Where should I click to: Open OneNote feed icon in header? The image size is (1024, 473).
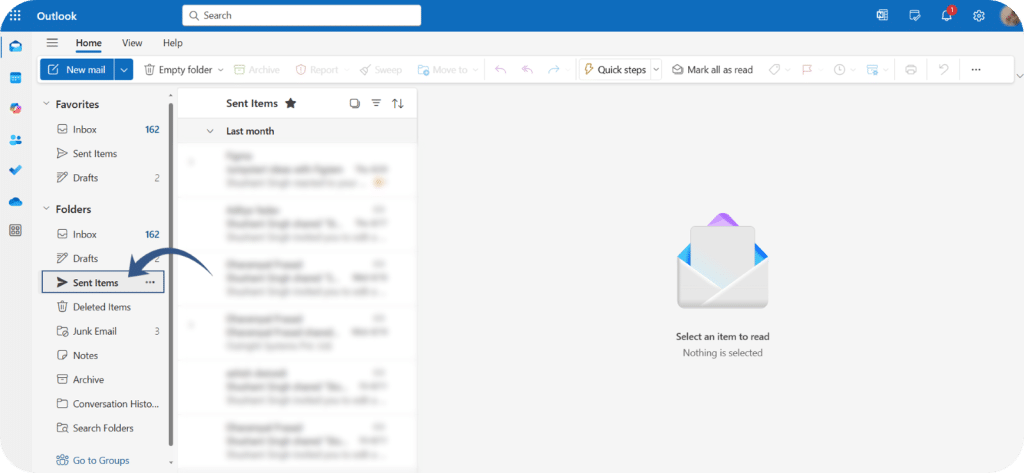tap(882, 16)
